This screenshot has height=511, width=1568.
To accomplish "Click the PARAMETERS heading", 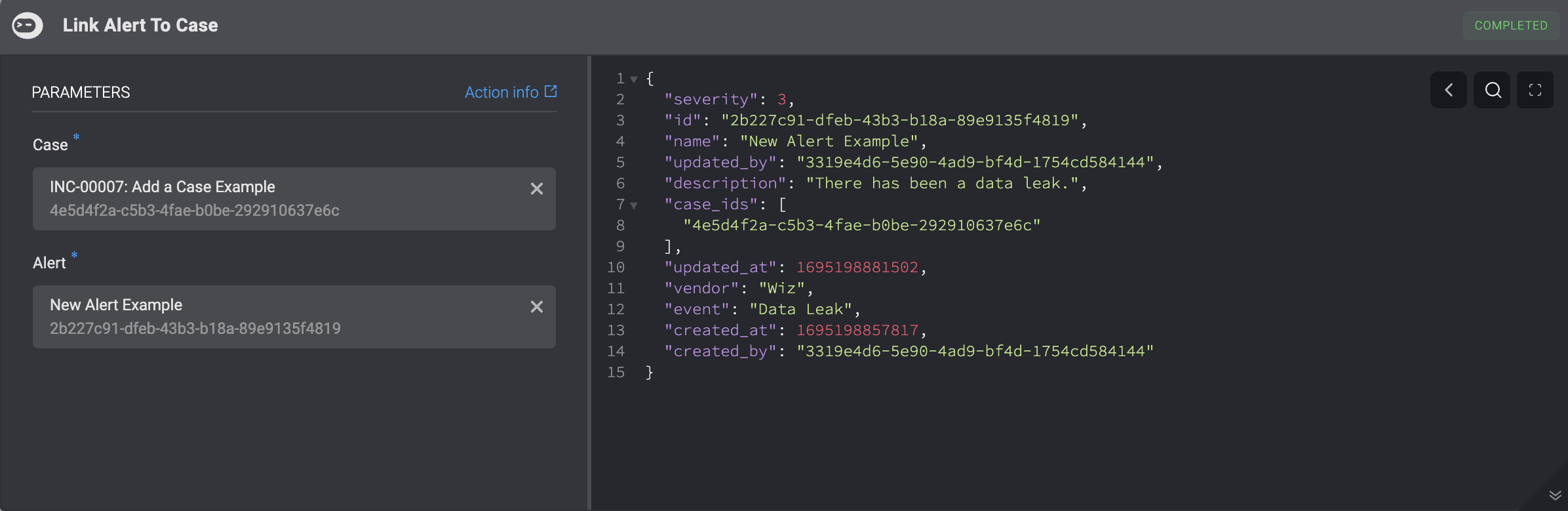I will coord(81,92).
